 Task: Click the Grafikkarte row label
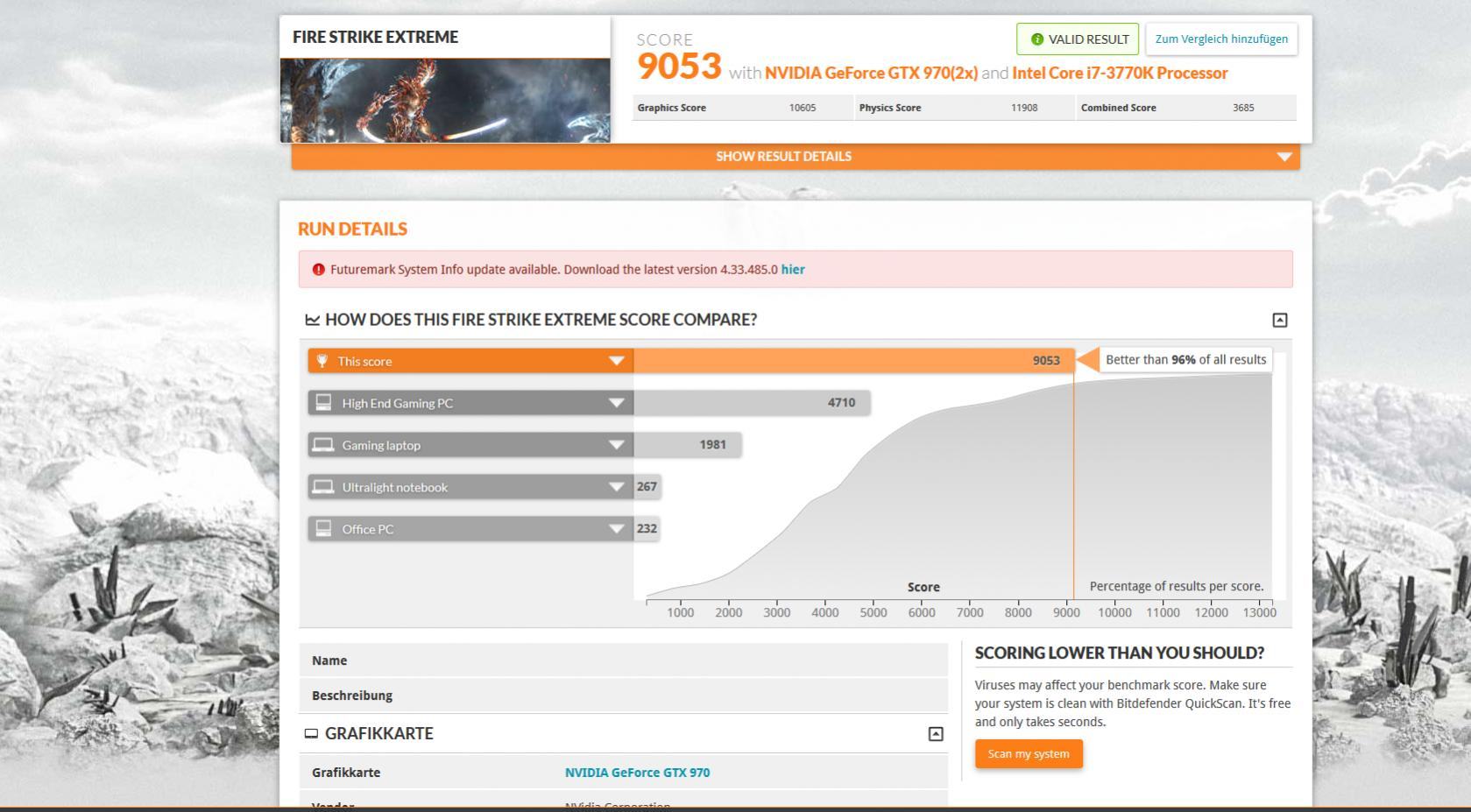tap(346, 773)
